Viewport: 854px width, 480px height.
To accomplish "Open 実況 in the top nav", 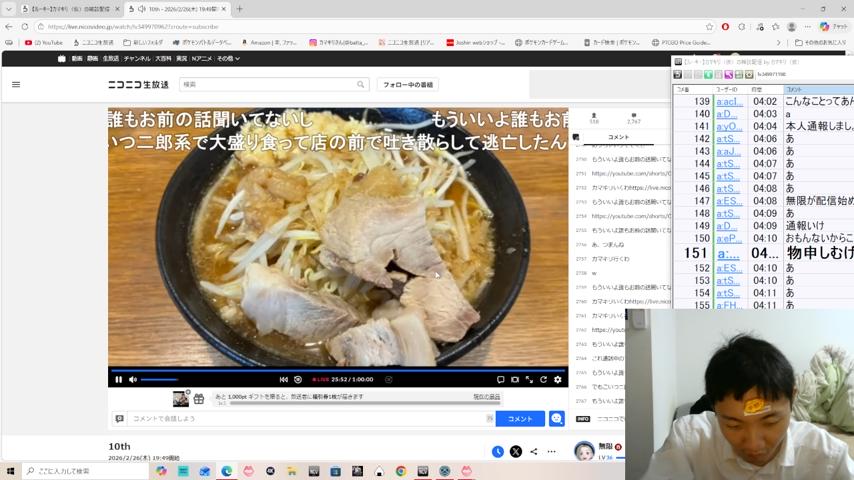I will [x=181, y=58].
